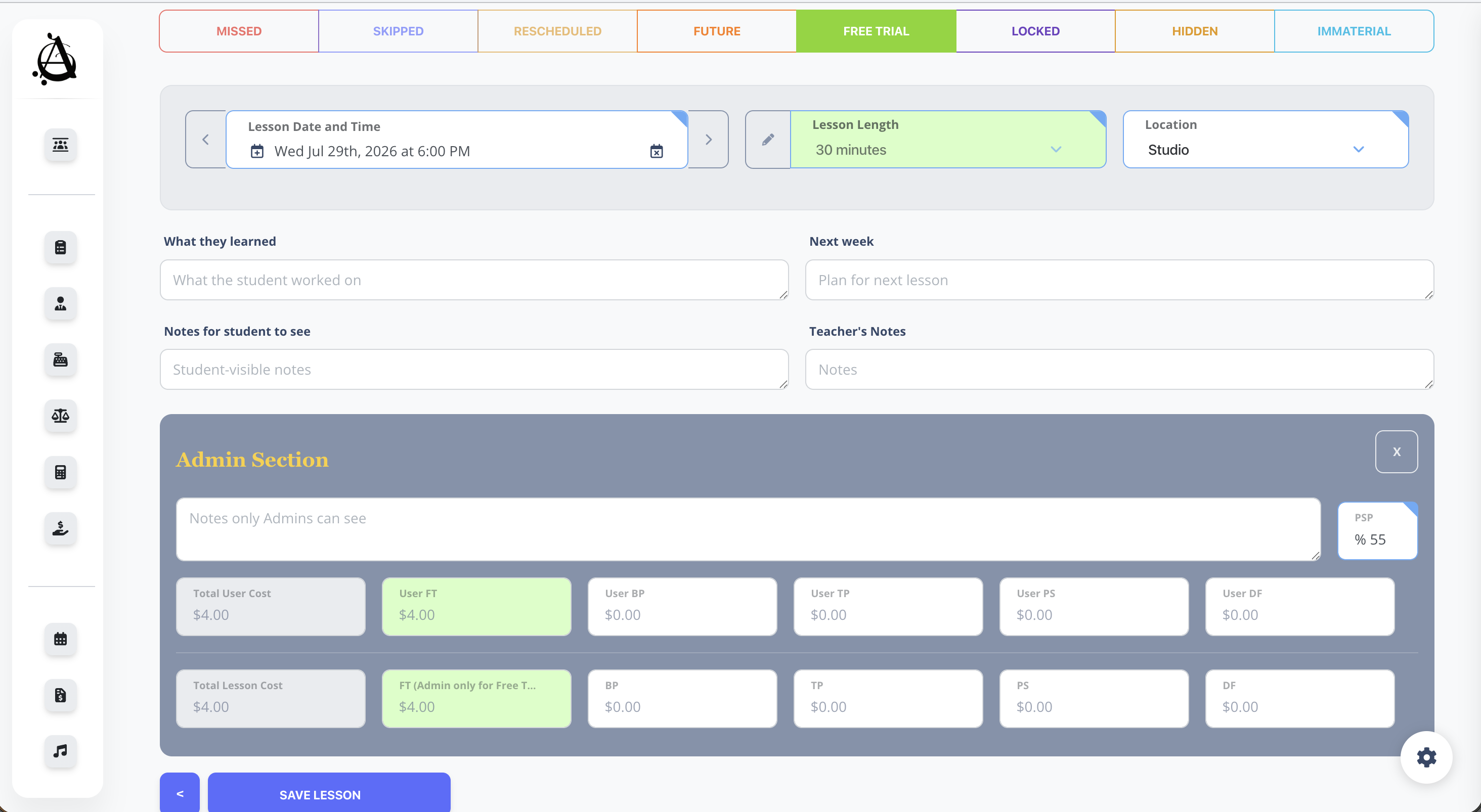Viewport: 1481px width, 812px height.
Task: Open the hand holding dollar sidebar icon
Action: point(60,528)
